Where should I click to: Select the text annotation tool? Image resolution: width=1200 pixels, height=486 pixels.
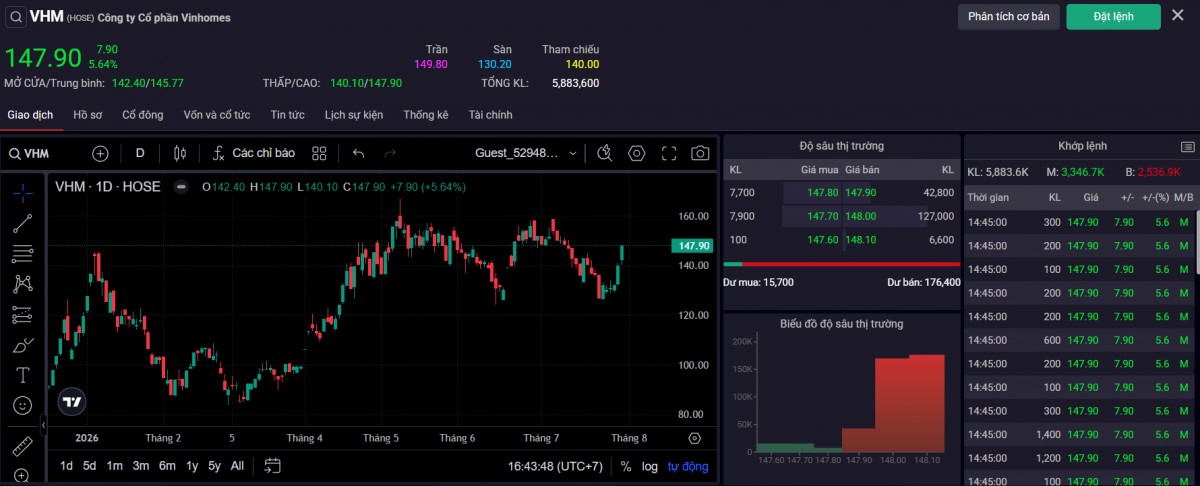pyautogui.click(x=22, y=375)
